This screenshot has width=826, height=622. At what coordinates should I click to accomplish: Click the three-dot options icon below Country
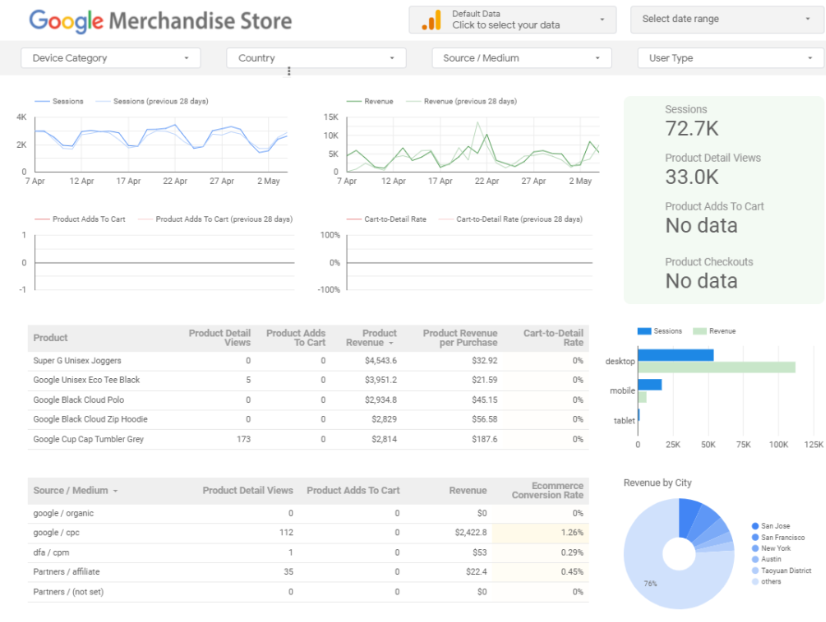pos(289,71)
